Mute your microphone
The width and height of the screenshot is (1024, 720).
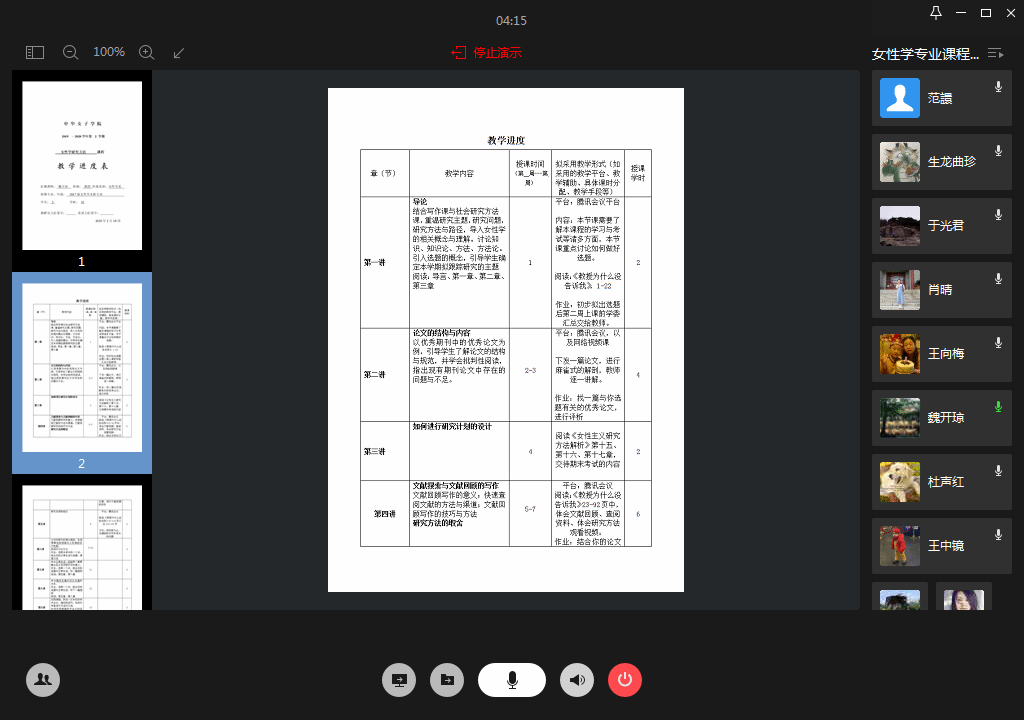click(x=511, y=679)
